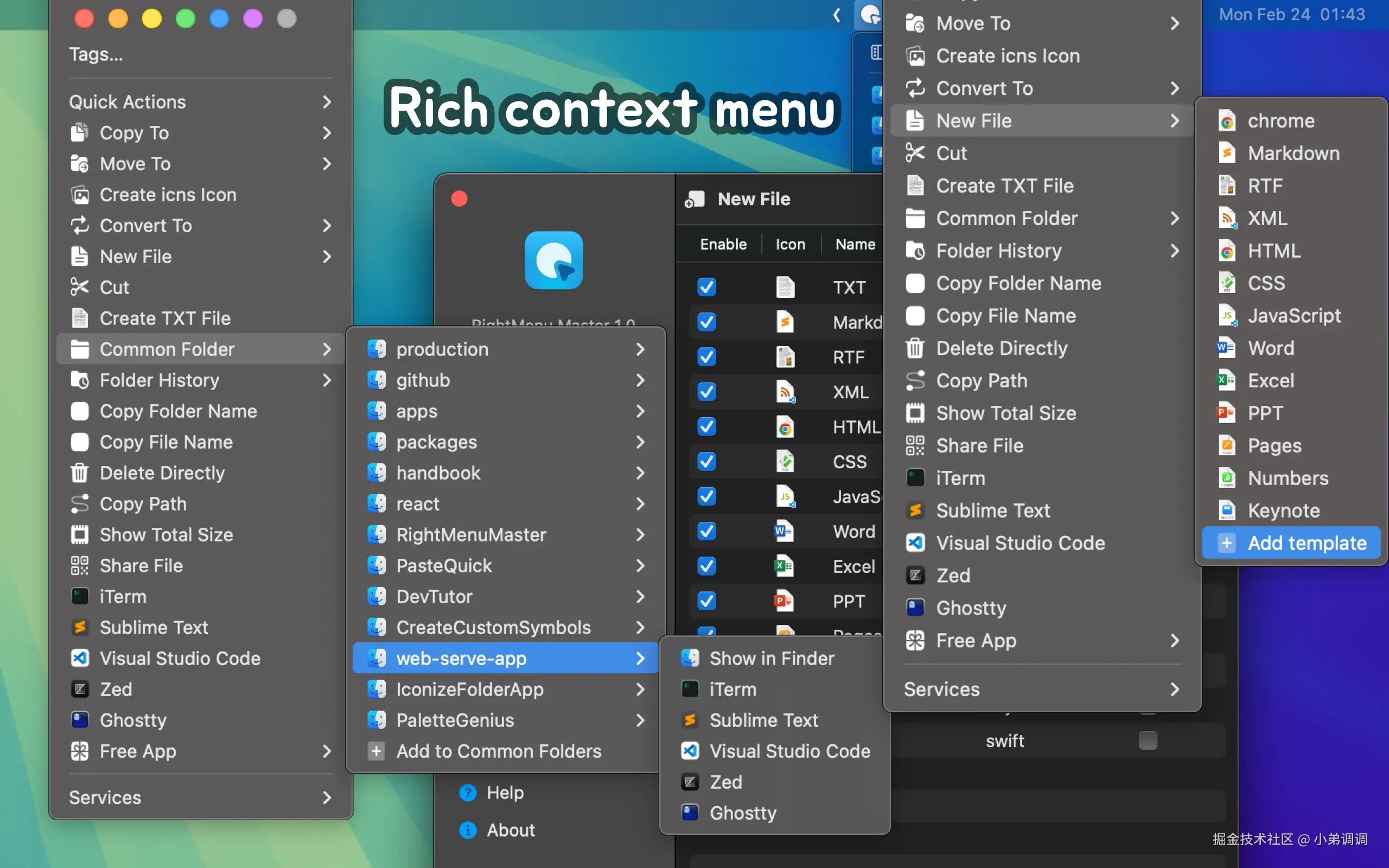Click the red tag color dot

(x=85, y=18)
